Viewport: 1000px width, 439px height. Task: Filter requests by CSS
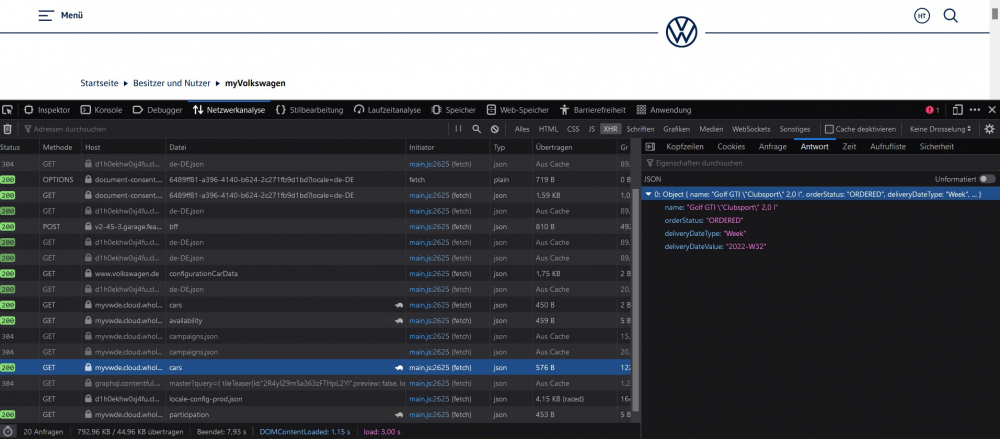tap(573, 129)
